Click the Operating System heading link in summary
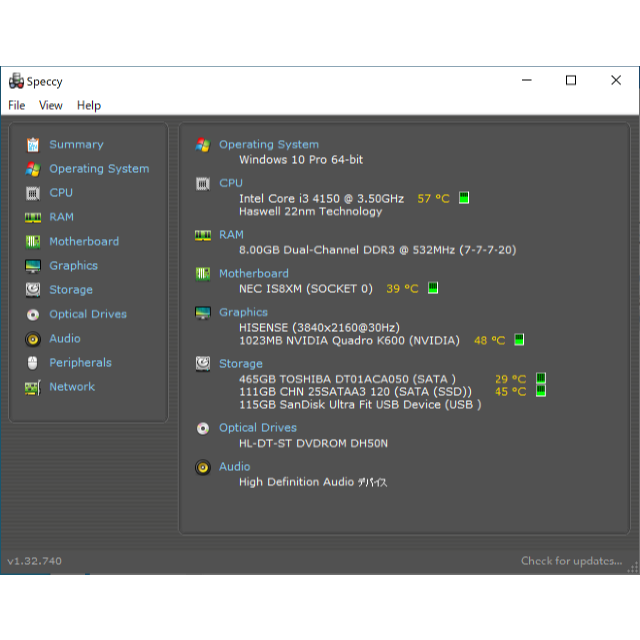This screenshot has height=640, width=640. click(x=269, y=144)
